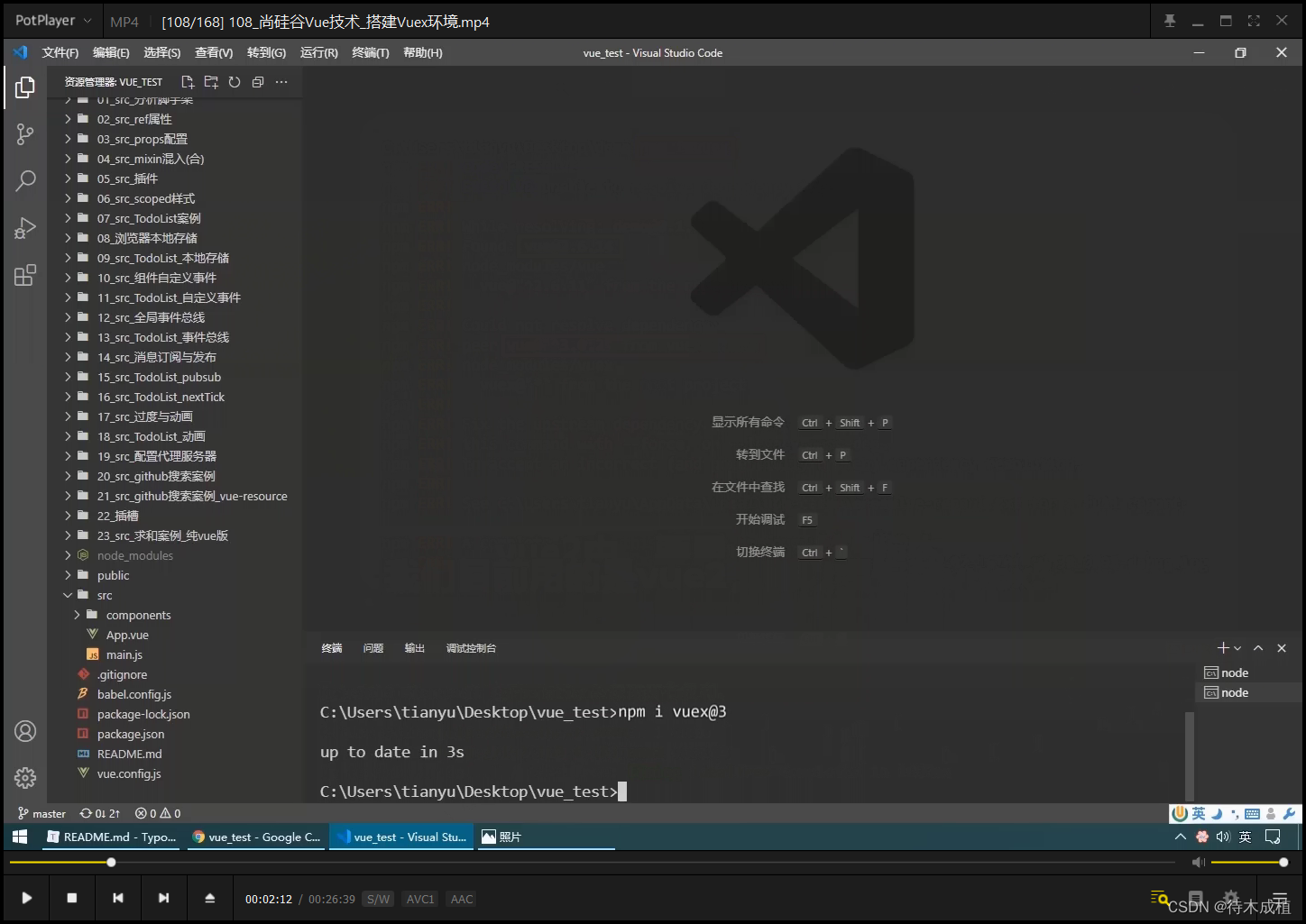Go to next video in PotPlayer
Image resolution: width=1306 pixels, height=924 pixels.
click(163, 898)
